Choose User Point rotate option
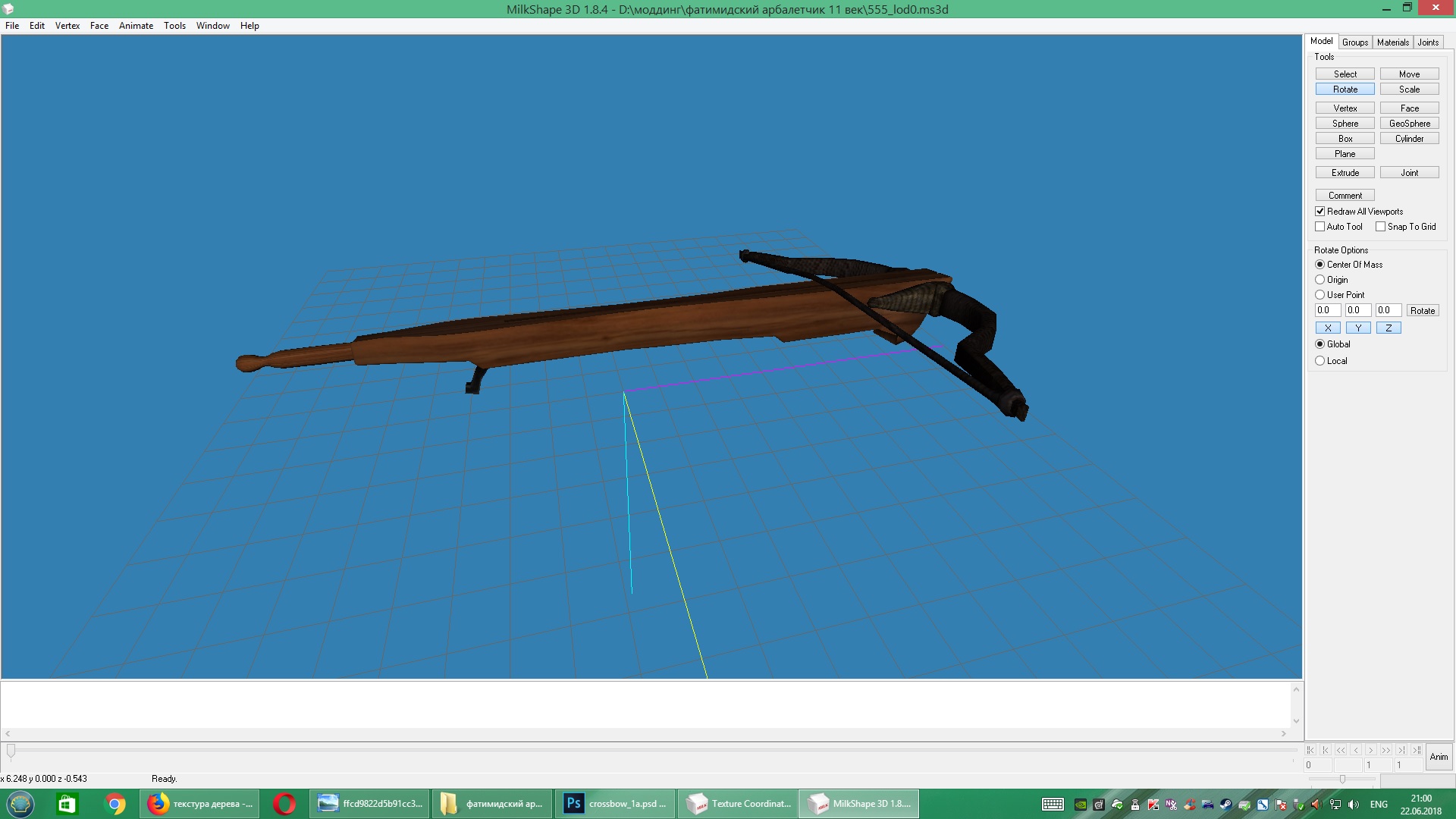 pos(1320,295)
